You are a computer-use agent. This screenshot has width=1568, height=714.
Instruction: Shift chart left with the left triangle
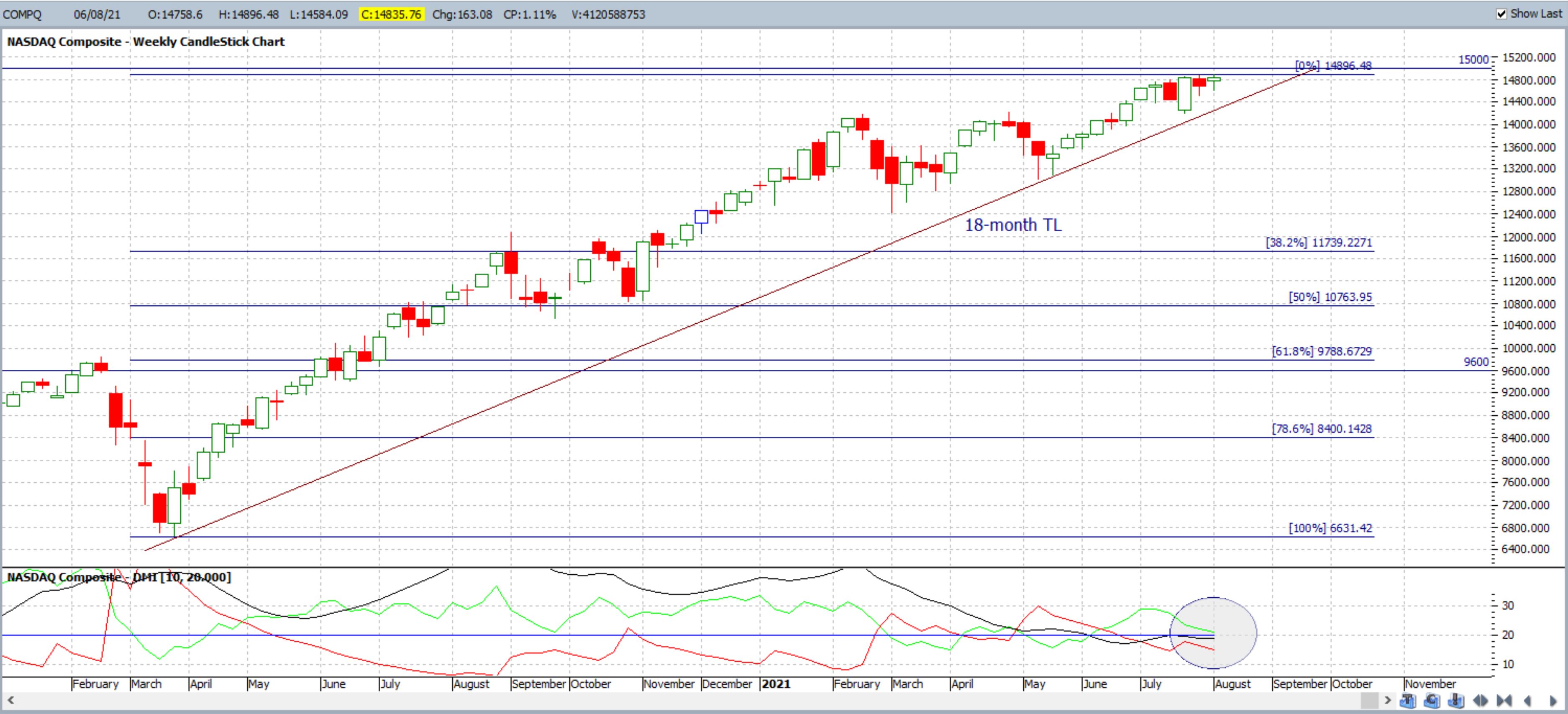pos(1528,701)
